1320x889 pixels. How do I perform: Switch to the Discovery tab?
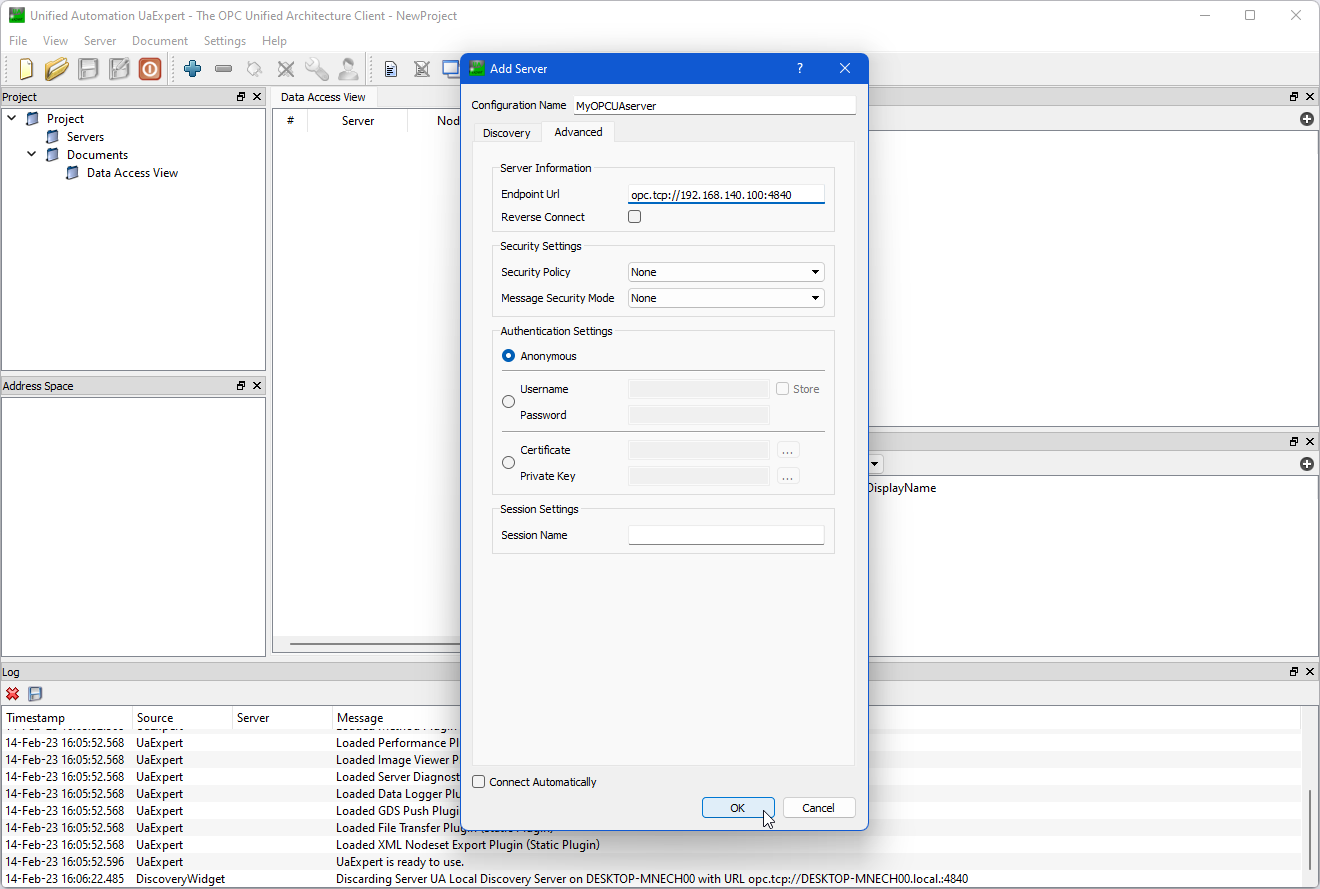click(x=506, y=133)
